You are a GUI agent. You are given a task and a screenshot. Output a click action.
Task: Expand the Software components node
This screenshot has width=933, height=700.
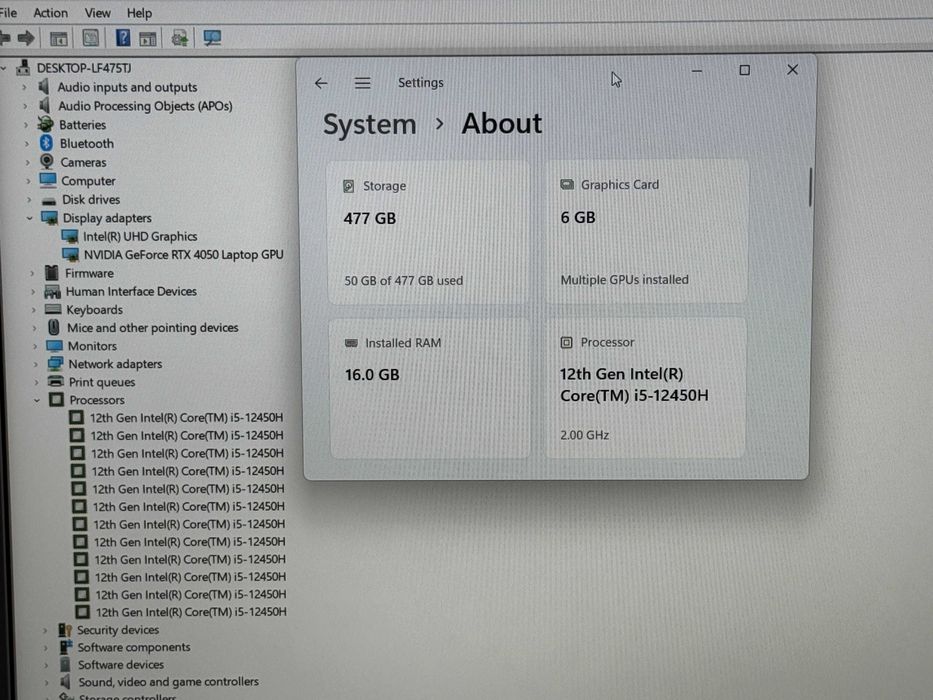tap(45, 648)
